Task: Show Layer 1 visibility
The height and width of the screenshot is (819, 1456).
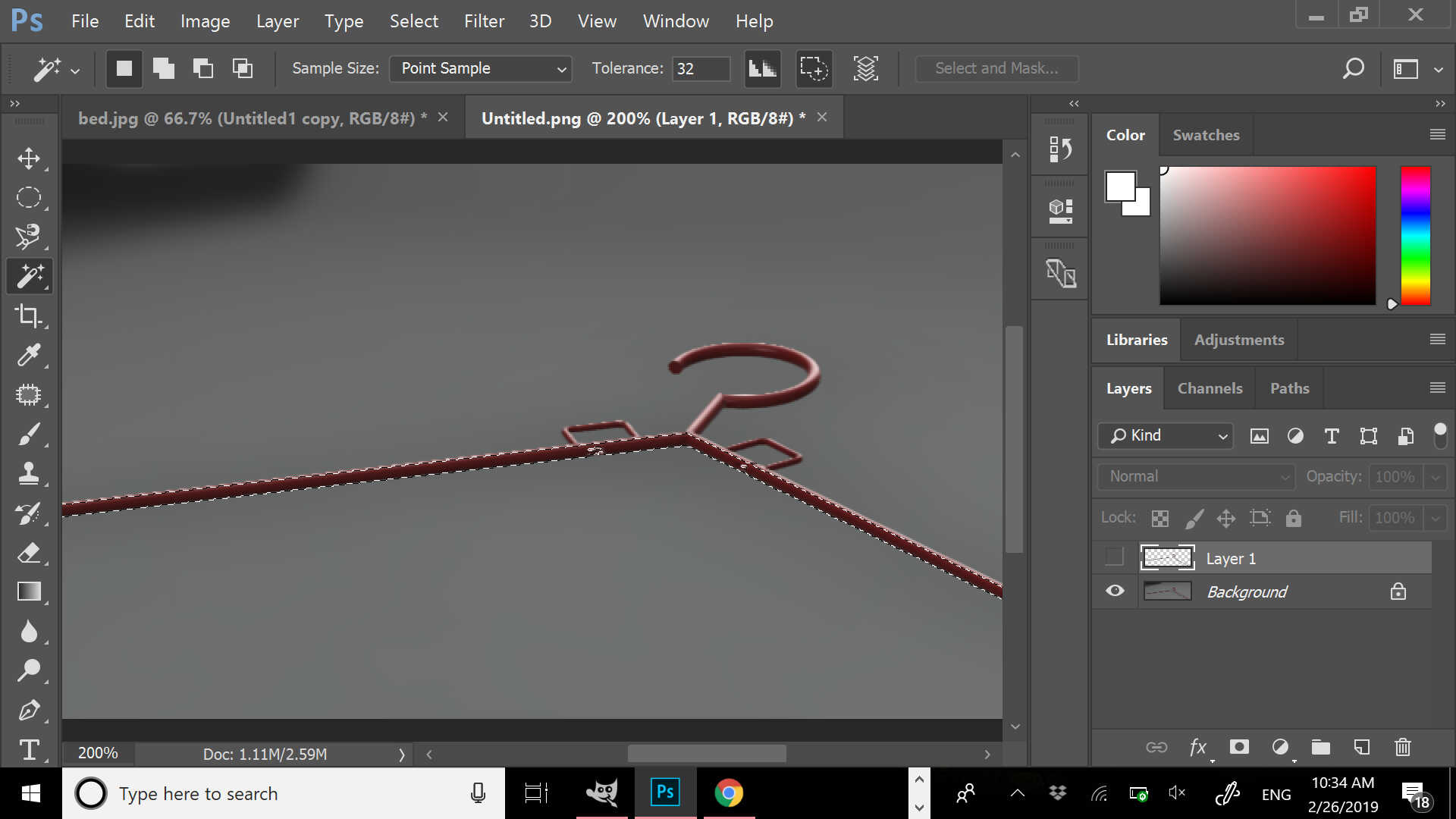Action: pyautogui.click(x=1115, y=557)
